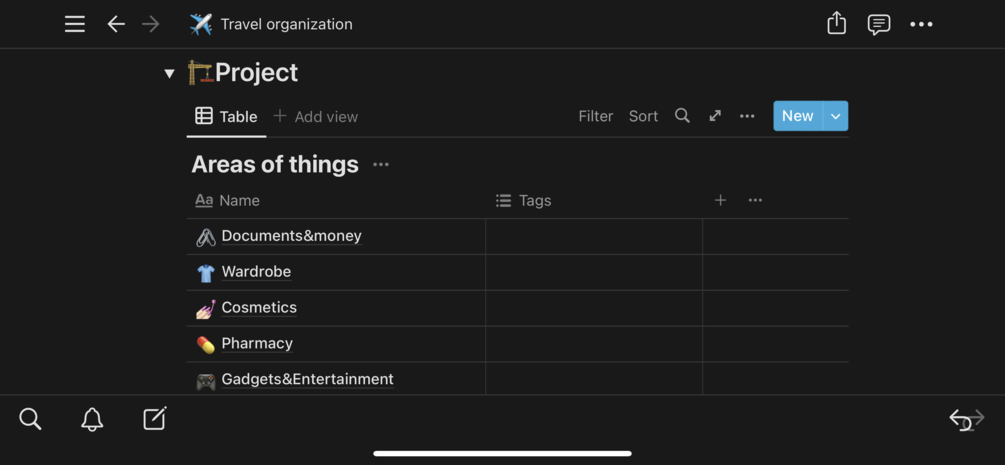Open the Sort option
Viewport: 1005px width, 465px height.
pos(643,116)
